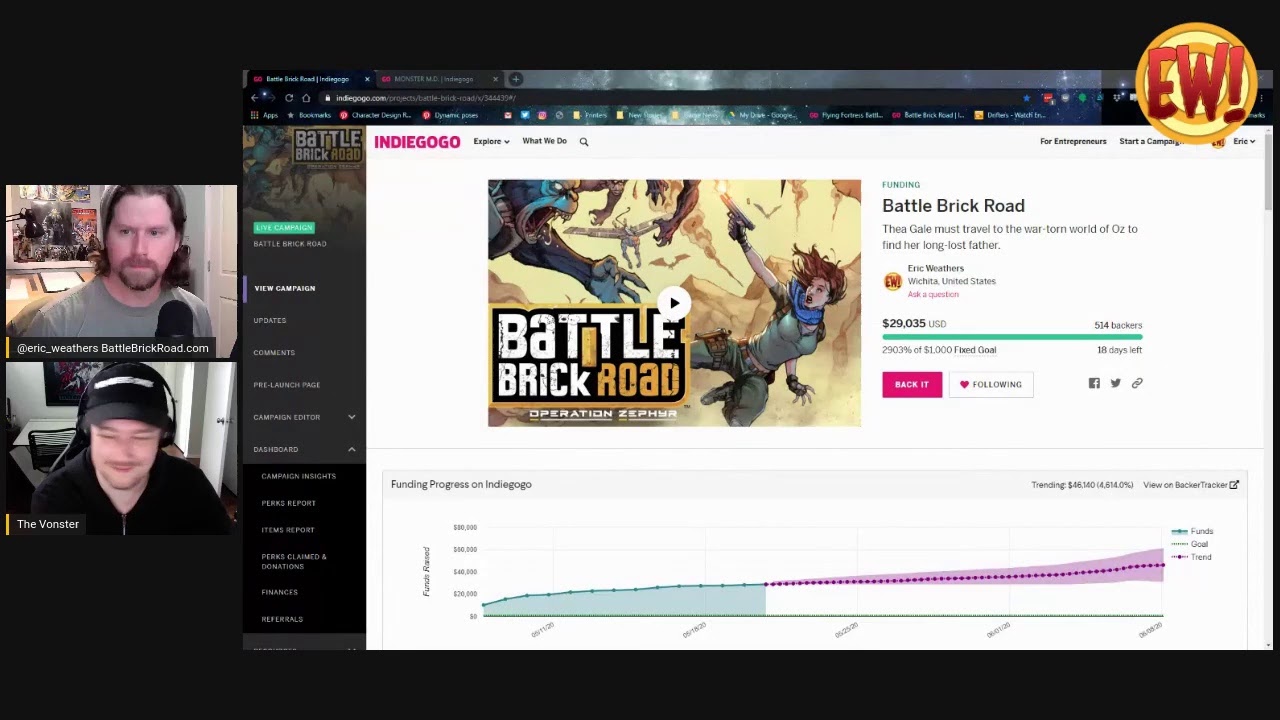The image size is (1280, 720).
Task: Copy campaign link via chain icon
Action: (x=1137, y=383)
